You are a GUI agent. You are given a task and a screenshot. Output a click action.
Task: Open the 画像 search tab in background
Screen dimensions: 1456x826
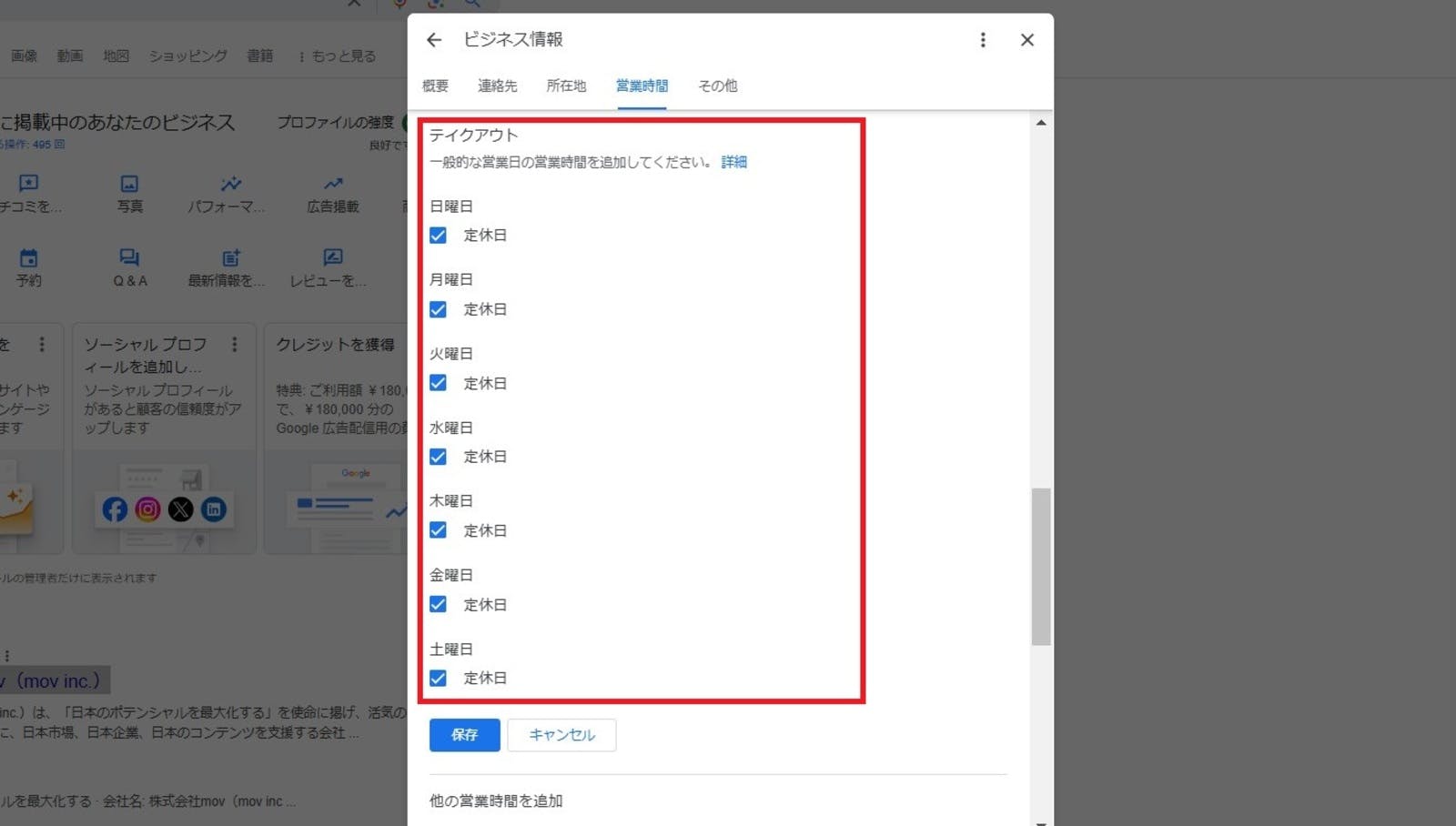tap(25, 56)
